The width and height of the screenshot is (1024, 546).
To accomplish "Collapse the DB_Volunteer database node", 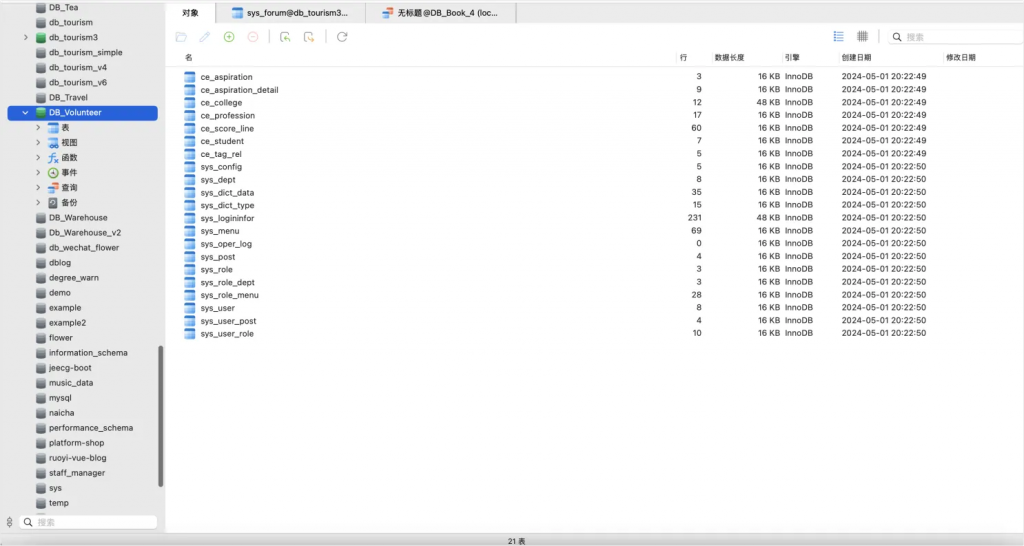I will click(x=25, y=113).
